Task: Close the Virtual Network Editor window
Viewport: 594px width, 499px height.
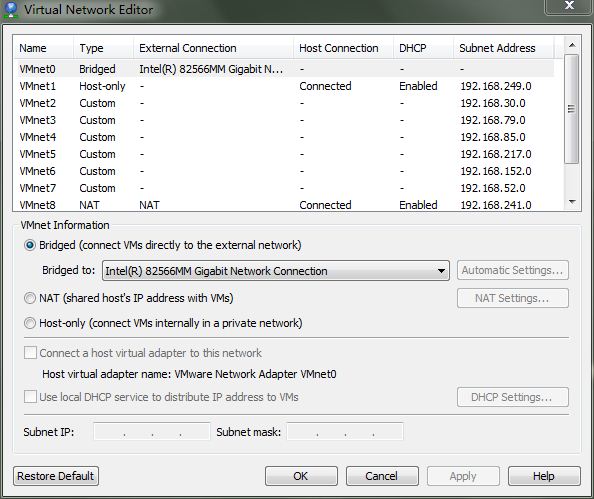Action: 569,6
